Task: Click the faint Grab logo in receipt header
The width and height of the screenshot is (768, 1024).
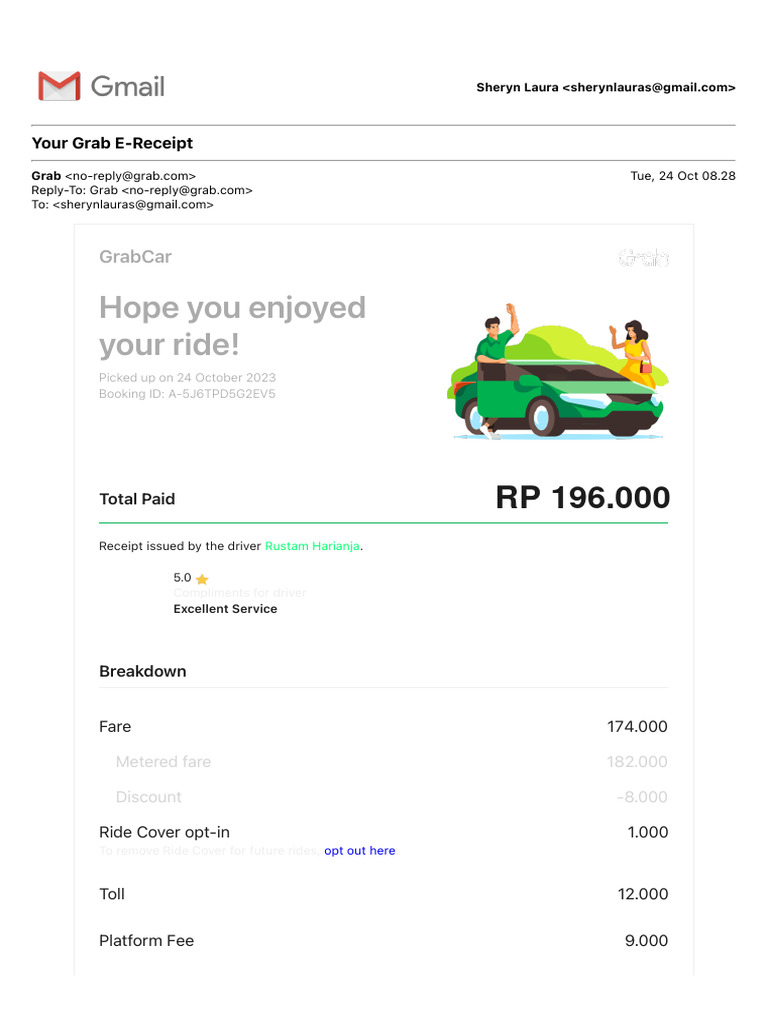Action: 643,258
